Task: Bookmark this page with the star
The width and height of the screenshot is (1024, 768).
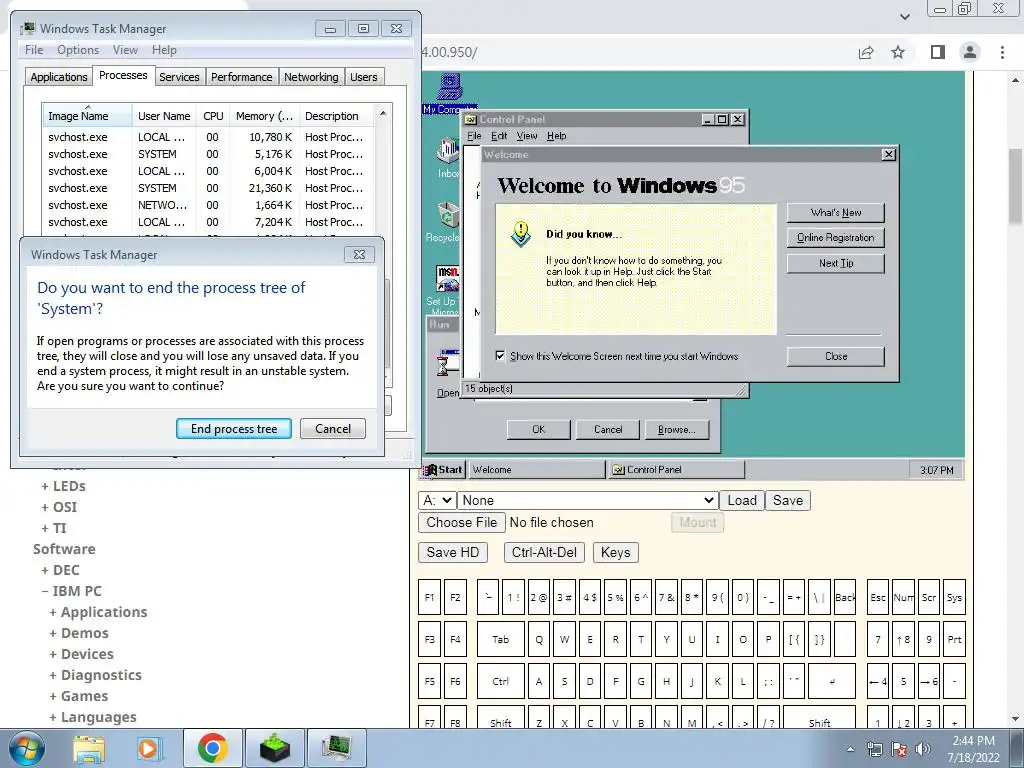Action: coord(898,52)
